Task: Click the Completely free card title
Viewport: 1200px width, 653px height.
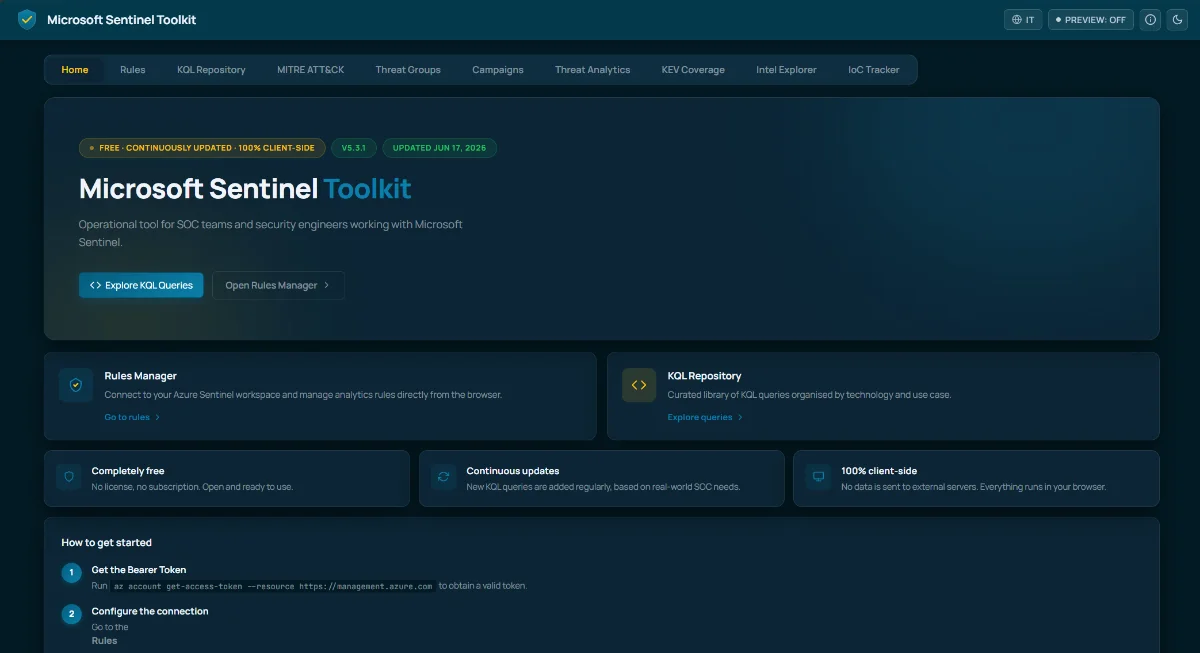Action: point(128,471)
